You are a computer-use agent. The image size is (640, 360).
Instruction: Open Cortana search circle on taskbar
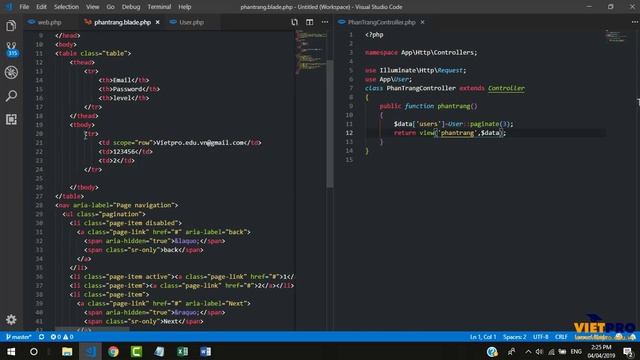click(34, 351)
